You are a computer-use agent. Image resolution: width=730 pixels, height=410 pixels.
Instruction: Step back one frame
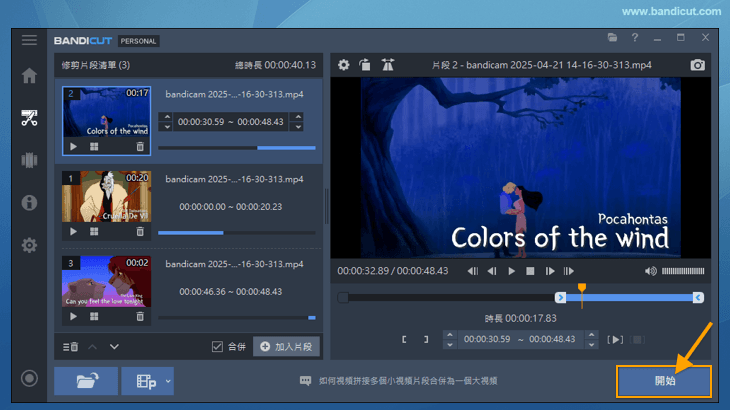tap(492, 271)
